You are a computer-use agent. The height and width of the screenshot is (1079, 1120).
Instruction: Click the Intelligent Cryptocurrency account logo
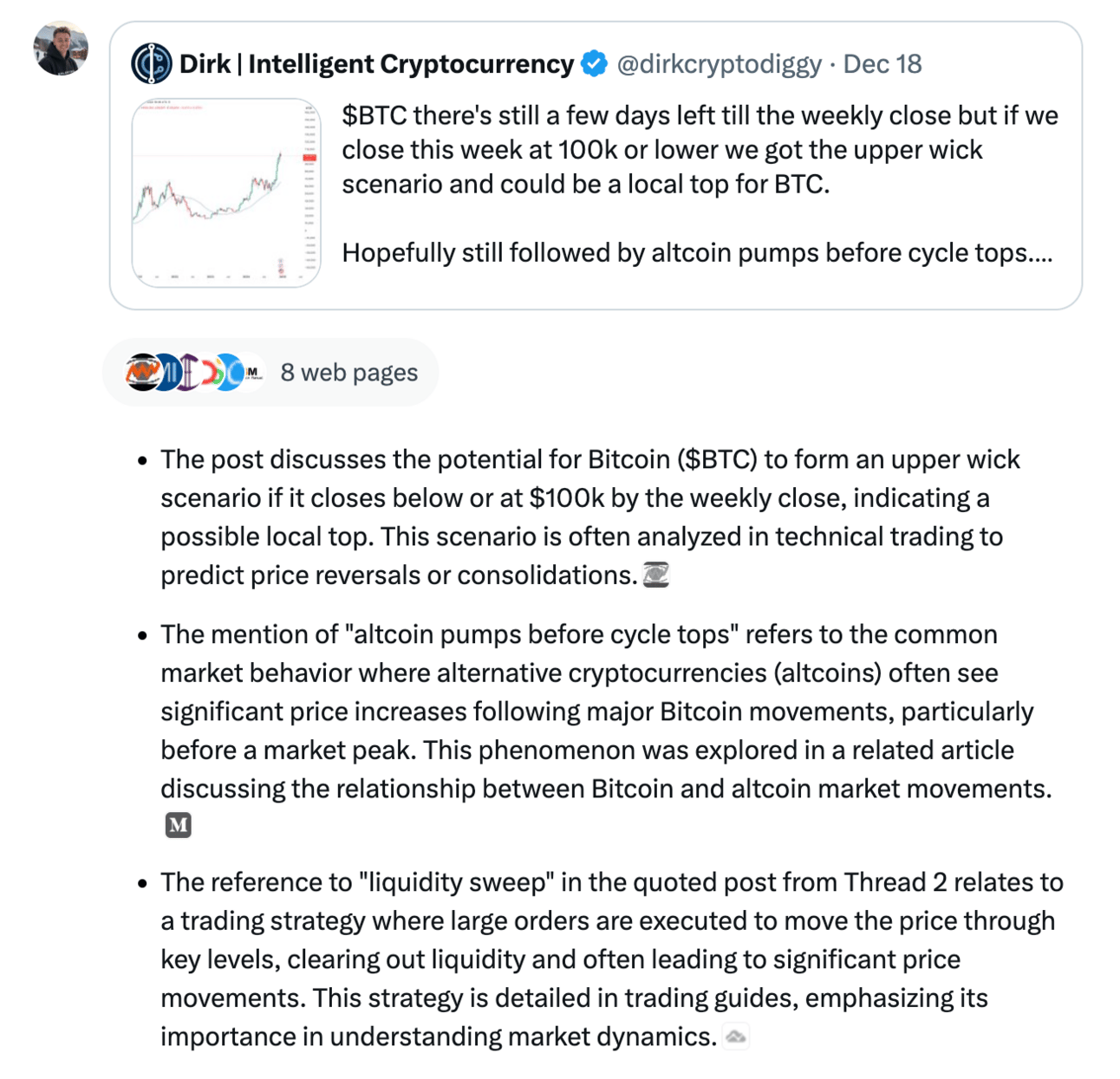(152, 63)
